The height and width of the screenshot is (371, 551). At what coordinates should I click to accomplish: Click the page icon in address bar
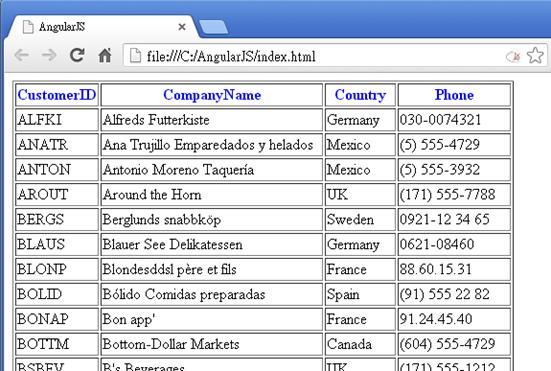tap(135, 56)
